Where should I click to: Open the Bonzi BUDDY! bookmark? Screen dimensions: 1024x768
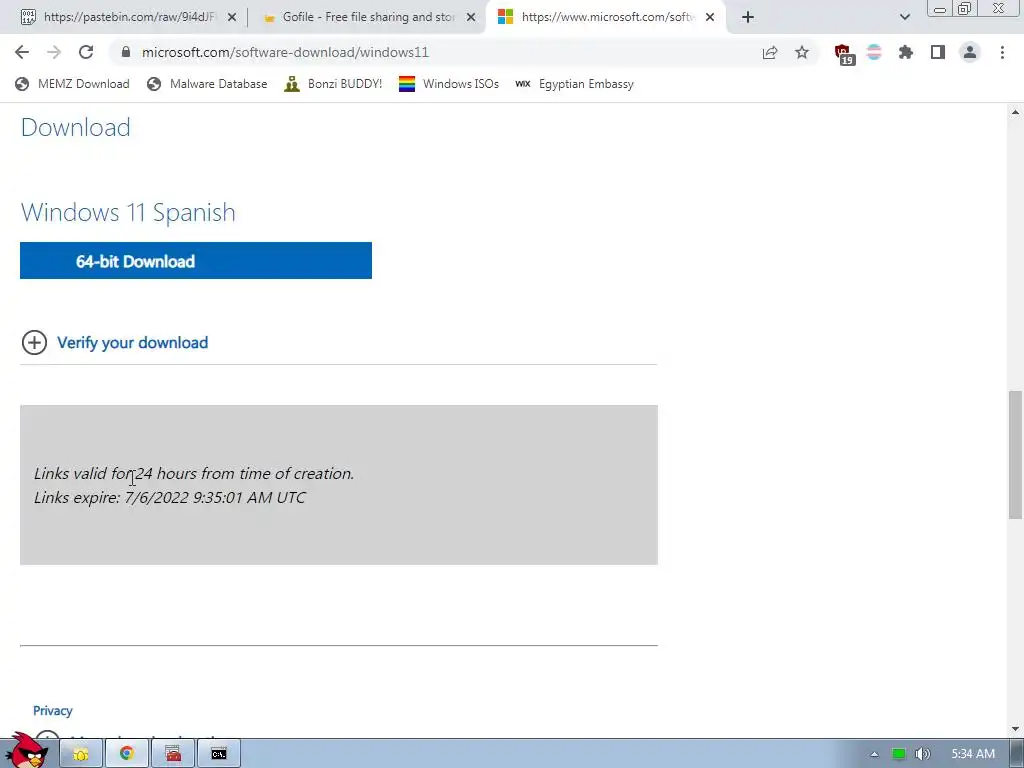coord(333,84)
